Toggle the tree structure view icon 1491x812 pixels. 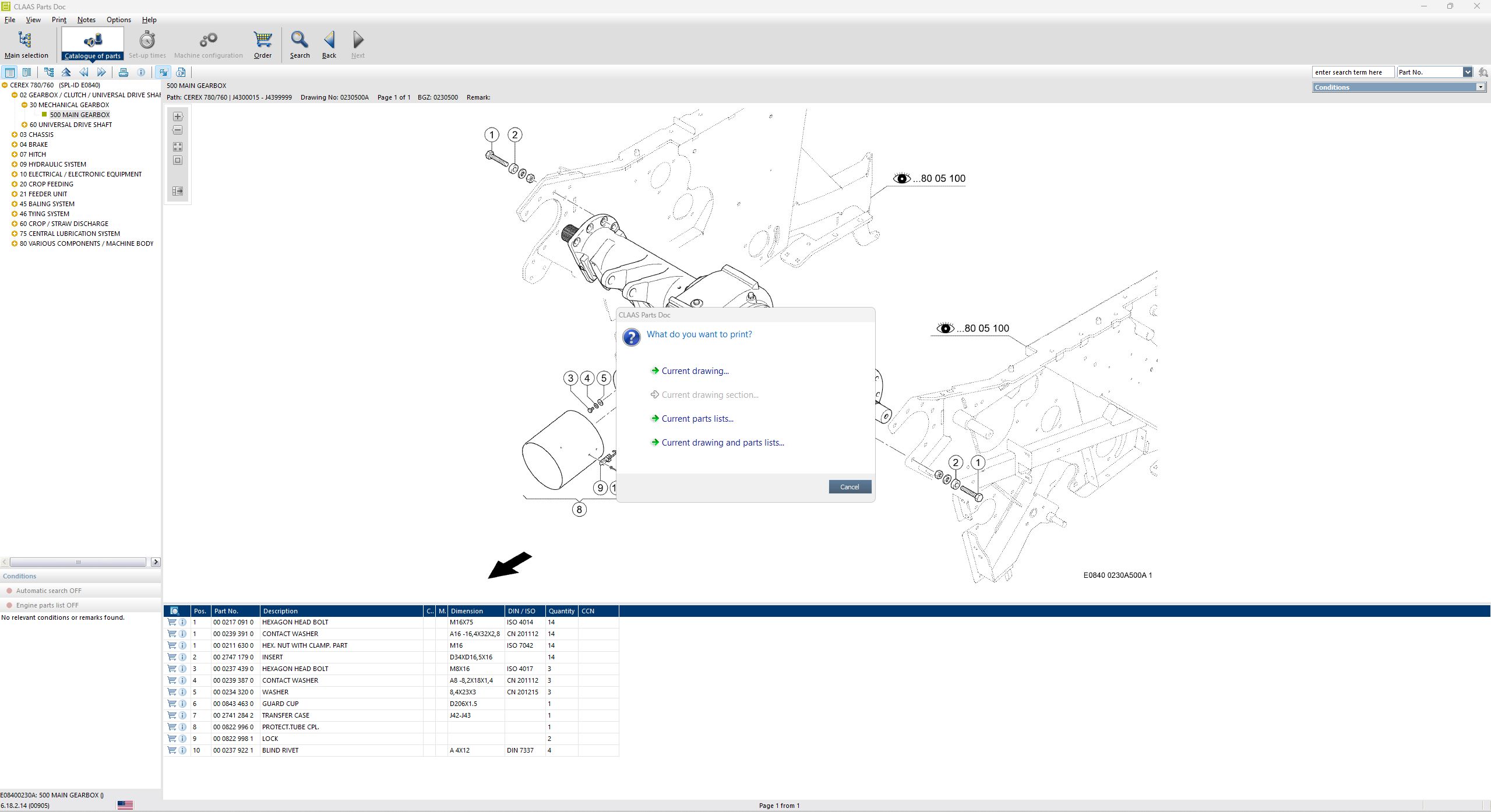point(49,72)
